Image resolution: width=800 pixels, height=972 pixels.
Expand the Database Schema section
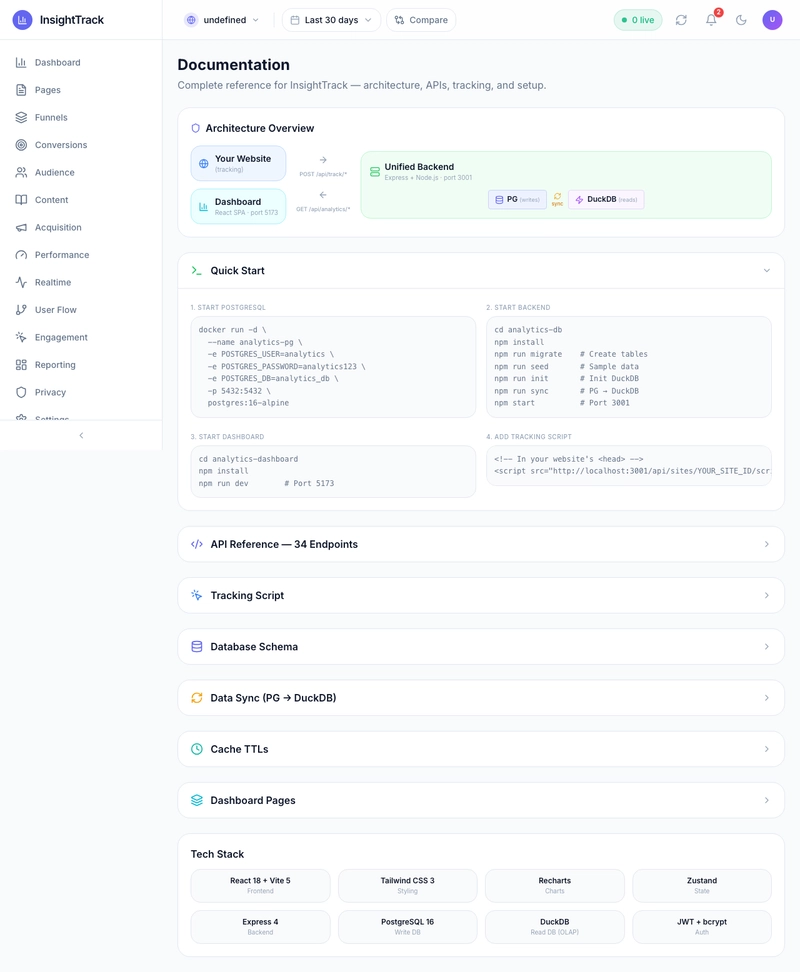pyautogui.click(x=481, y=647)
